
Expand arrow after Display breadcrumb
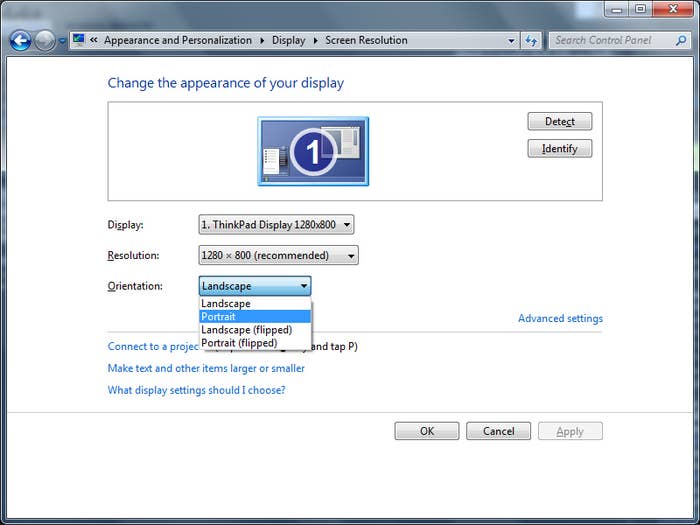click(x=316, y=41)
